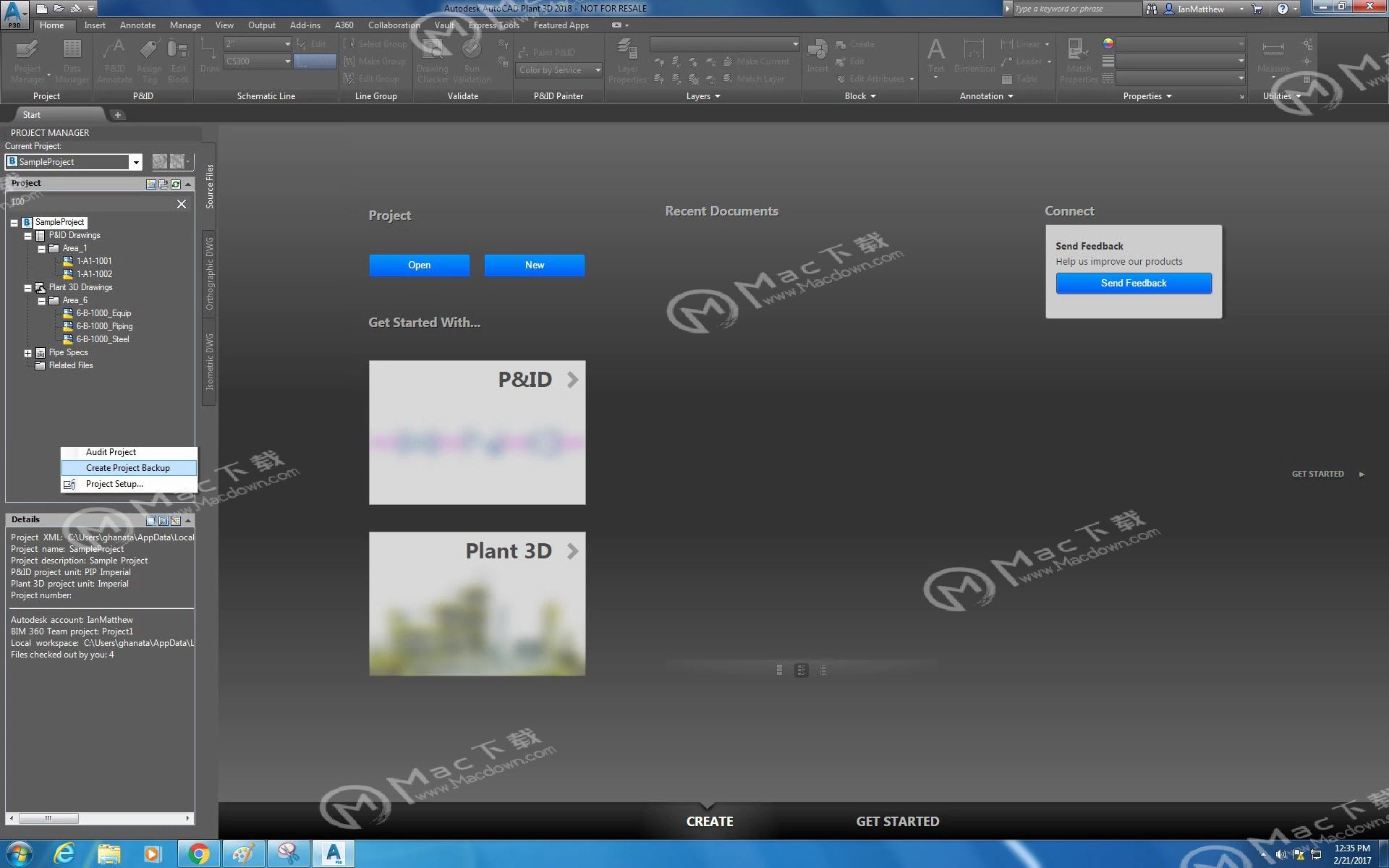Viewport: 1389px width, 868px height.
Task: Click the CREATE page label at bottom
Action: click(710, 822)
